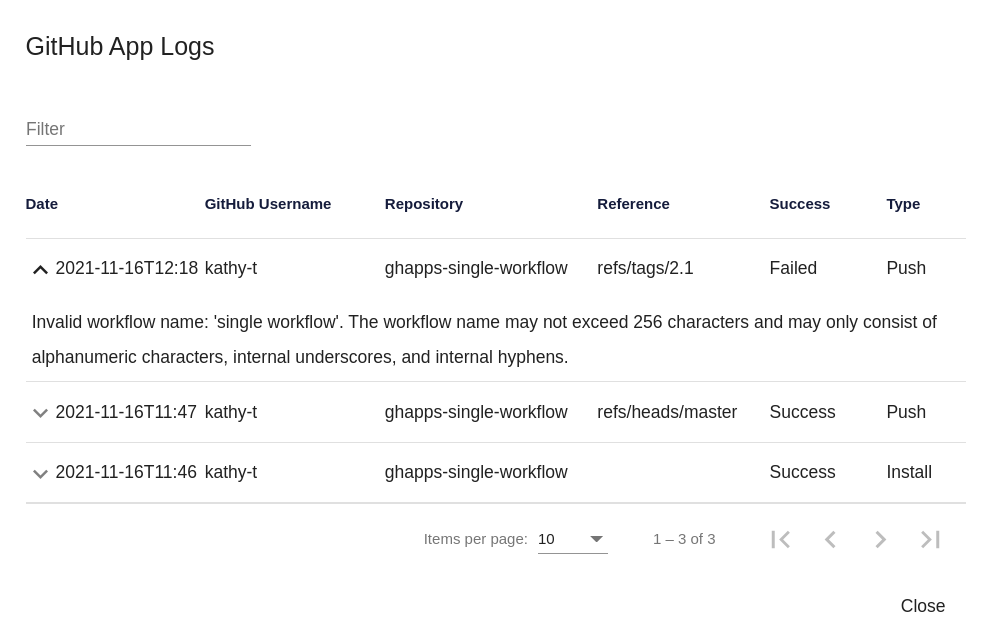The image size is (990, 632).
Task: Expand the 2021-11-16T11:46 log row
Action: coord(40,473)
